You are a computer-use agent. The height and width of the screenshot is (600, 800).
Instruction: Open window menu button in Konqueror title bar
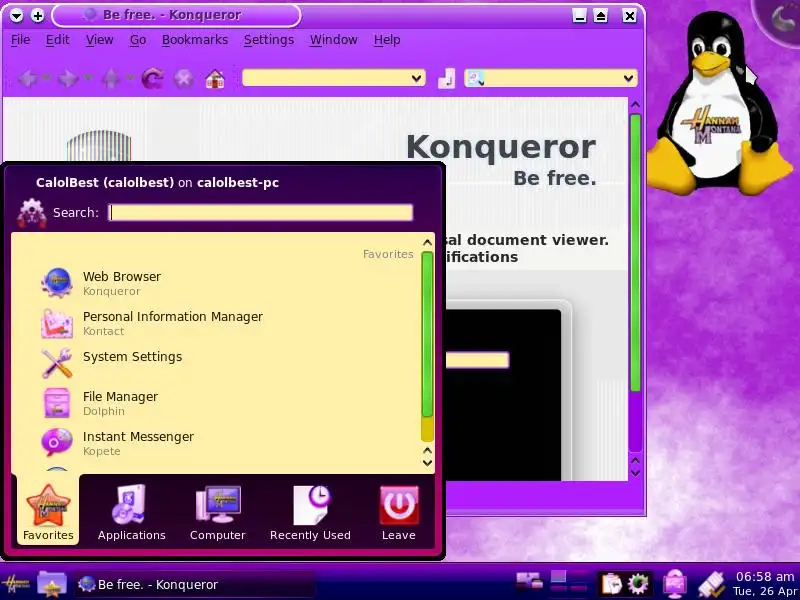click(16, 16)
